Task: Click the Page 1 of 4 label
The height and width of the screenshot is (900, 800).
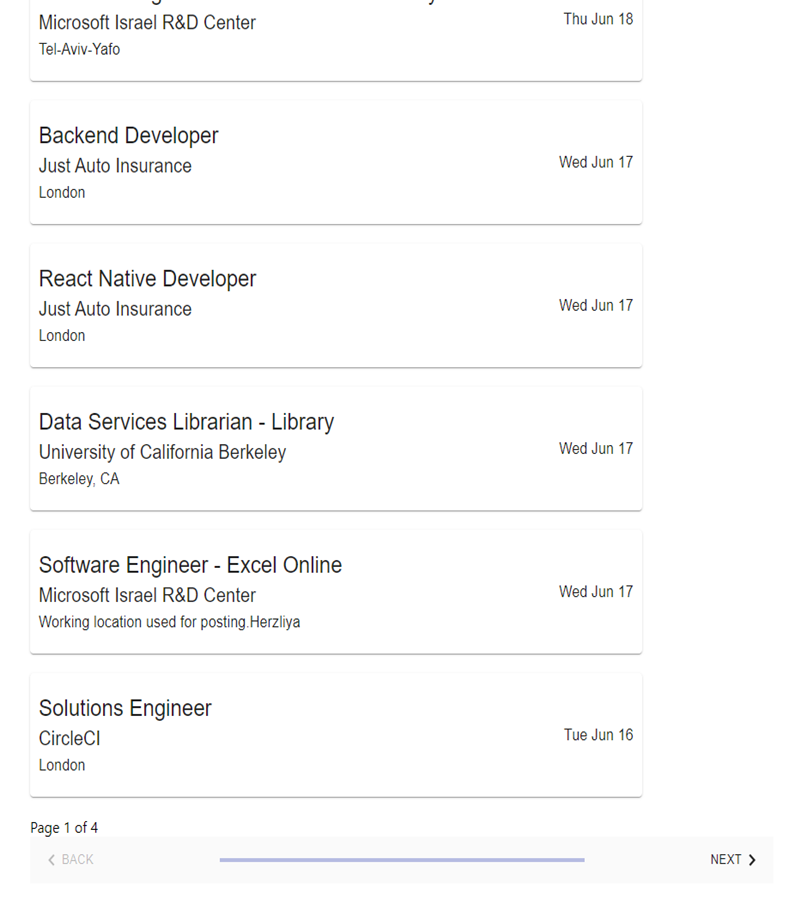Action: click(x=63, y=827)
